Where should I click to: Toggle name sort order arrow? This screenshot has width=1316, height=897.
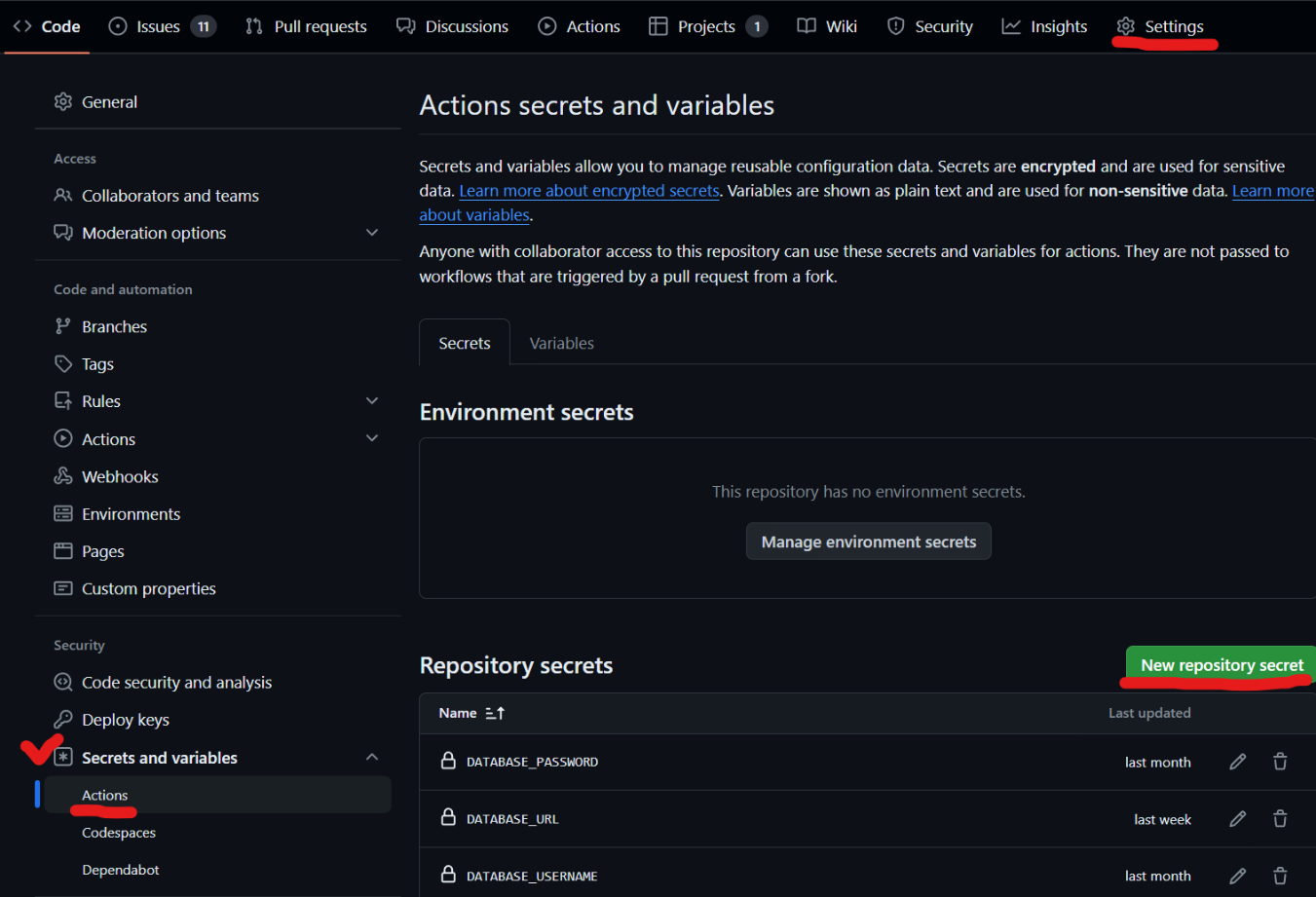click(x=495, y=713)
